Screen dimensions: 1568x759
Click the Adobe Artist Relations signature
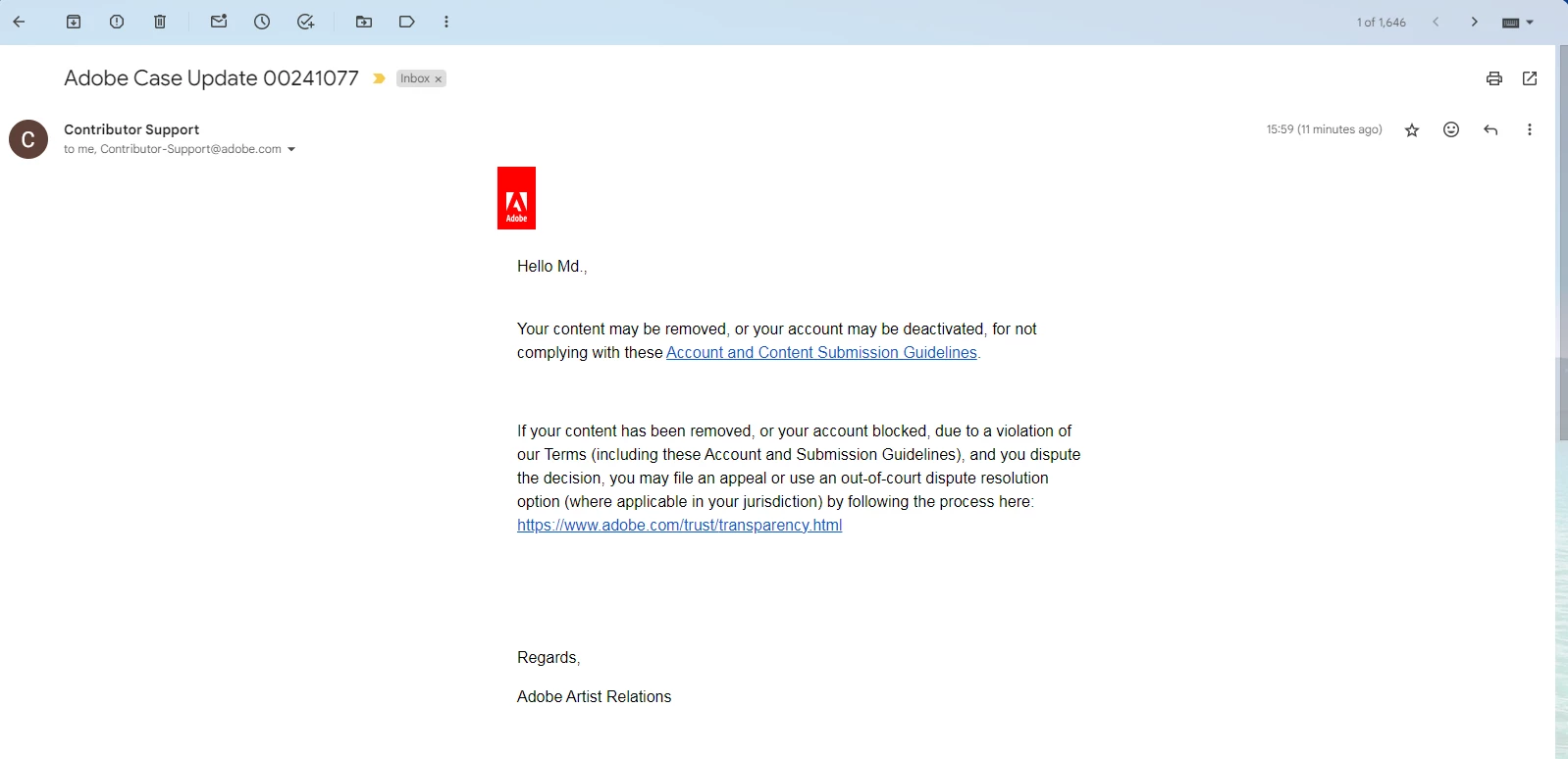coord(594,697)
